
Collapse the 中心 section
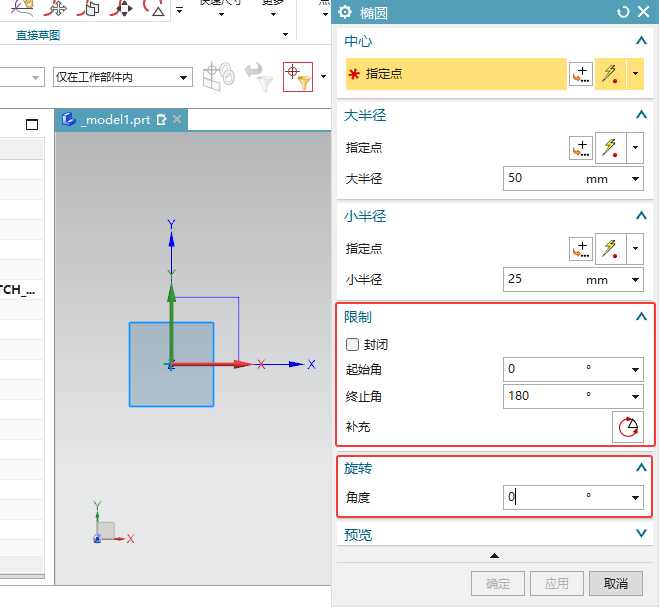641,41
